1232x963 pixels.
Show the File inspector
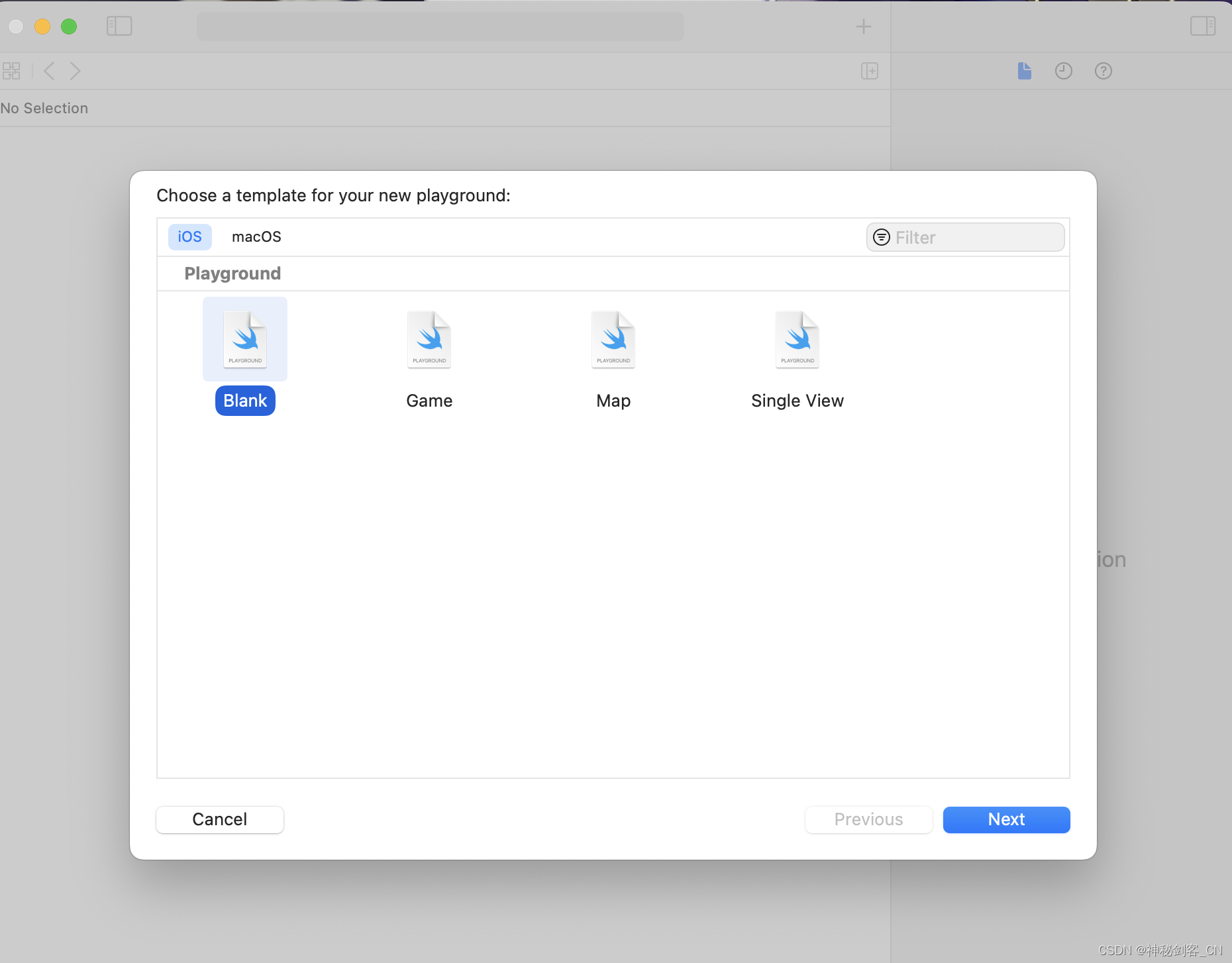[1025, 71]
